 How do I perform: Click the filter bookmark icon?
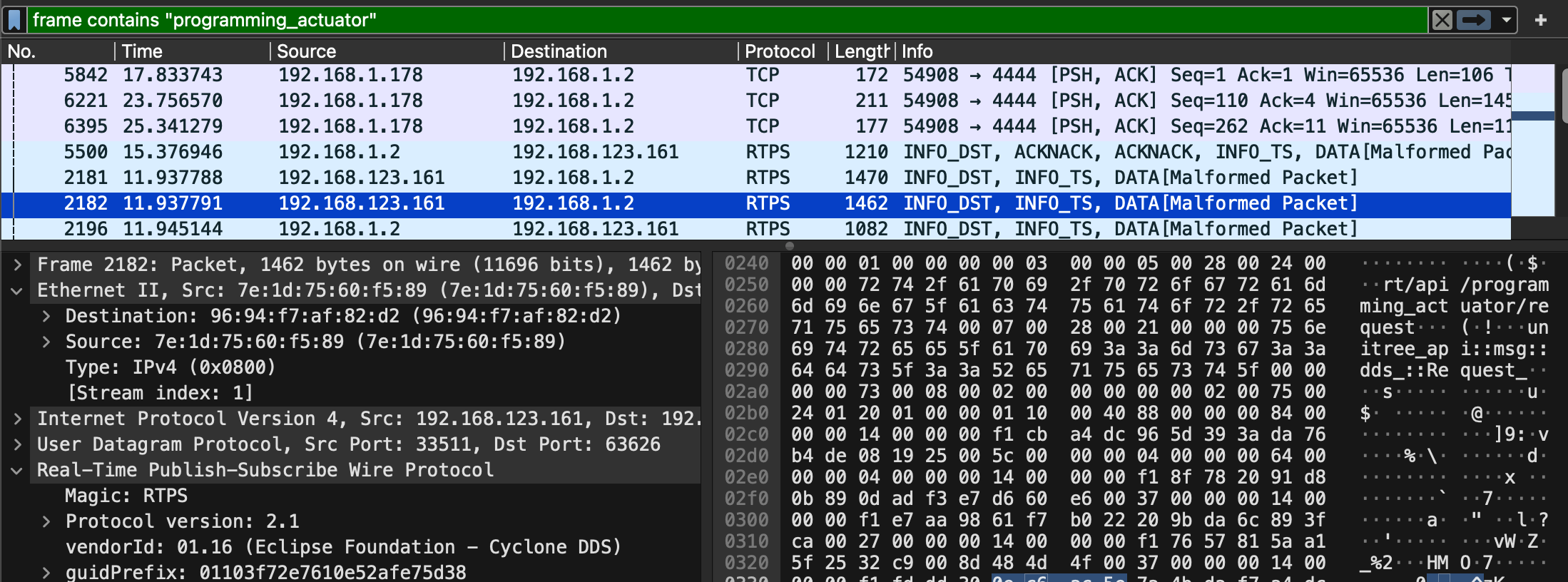click(x=14, y=20)
